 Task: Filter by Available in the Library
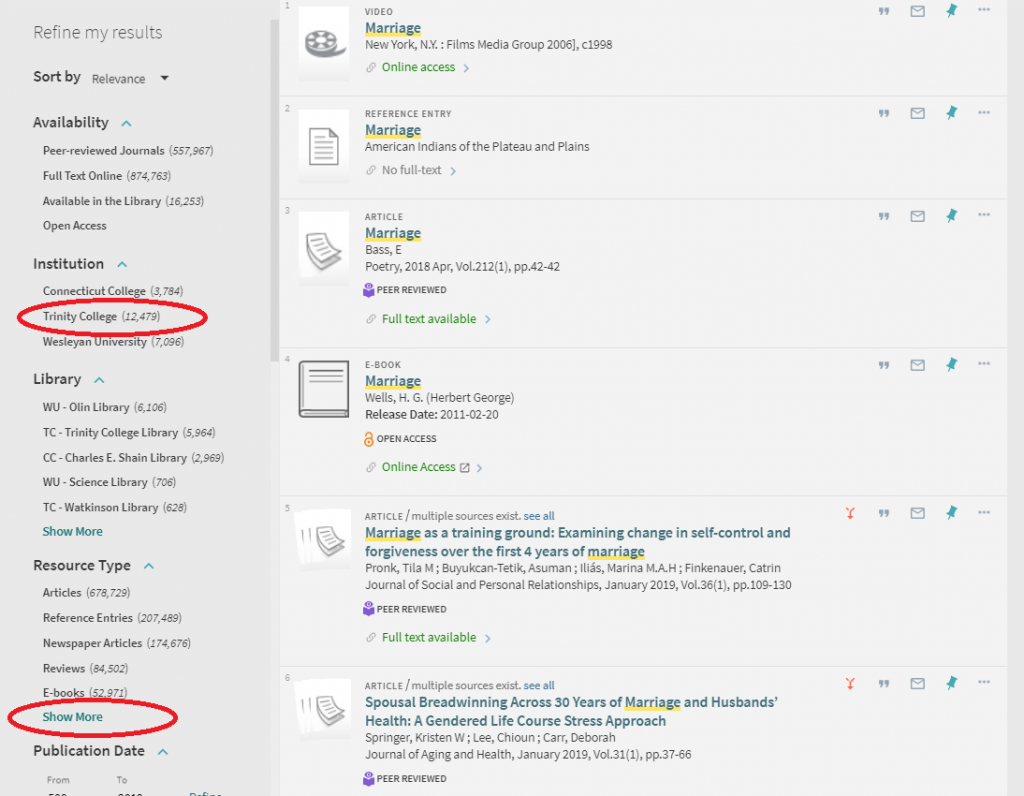tap(123, 201)
